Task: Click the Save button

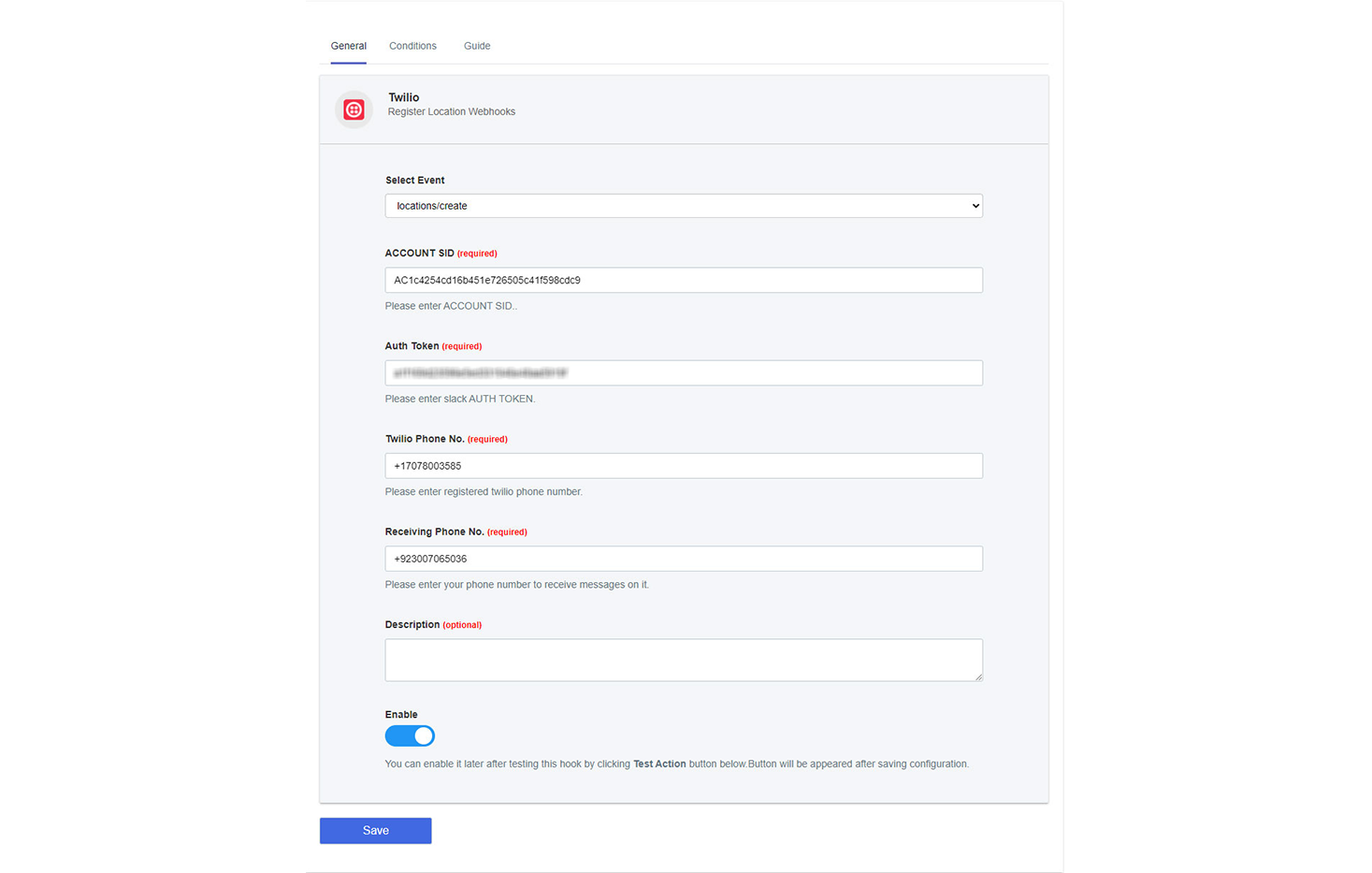Action: [376, 831]
